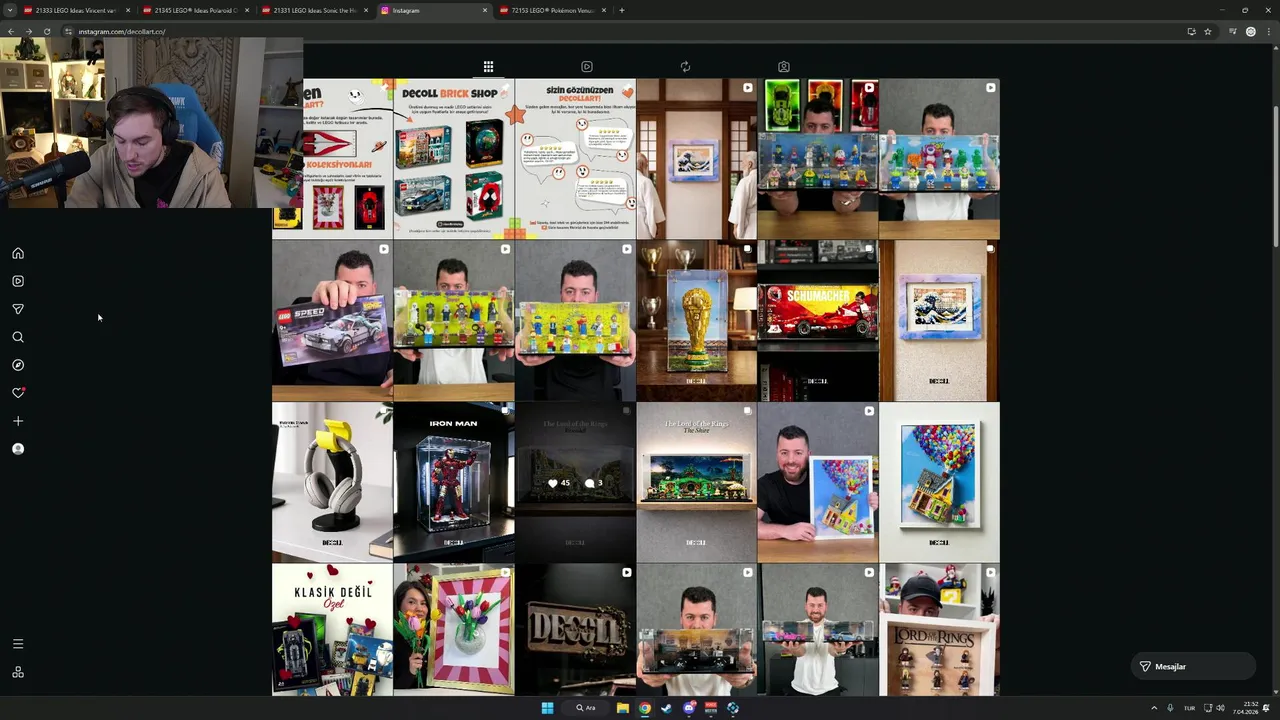This screenshot has height=720, width=1280.
Task: Click the Create plus icon in sidebar
Action: pos(18,421)
